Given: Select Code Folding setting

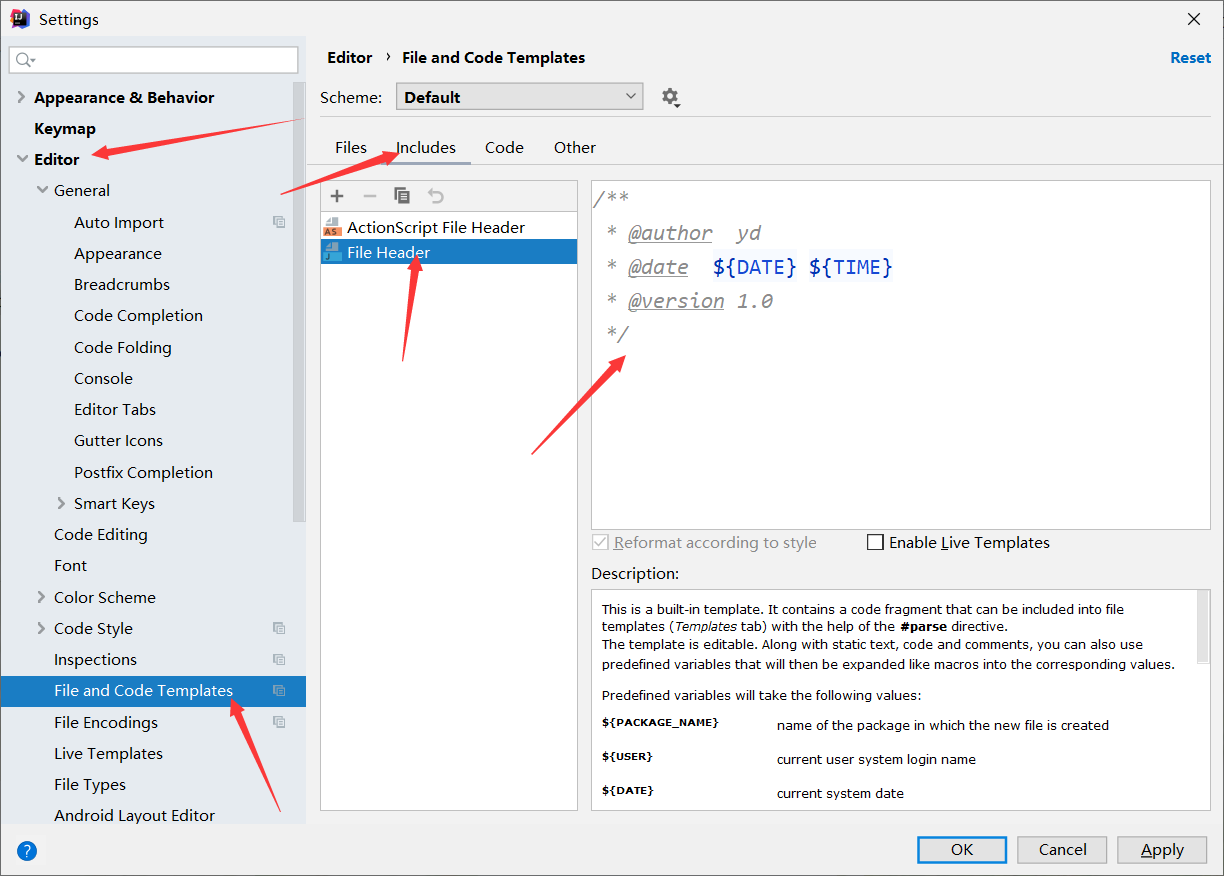Looking at the screenshot, I should [123, 347].
